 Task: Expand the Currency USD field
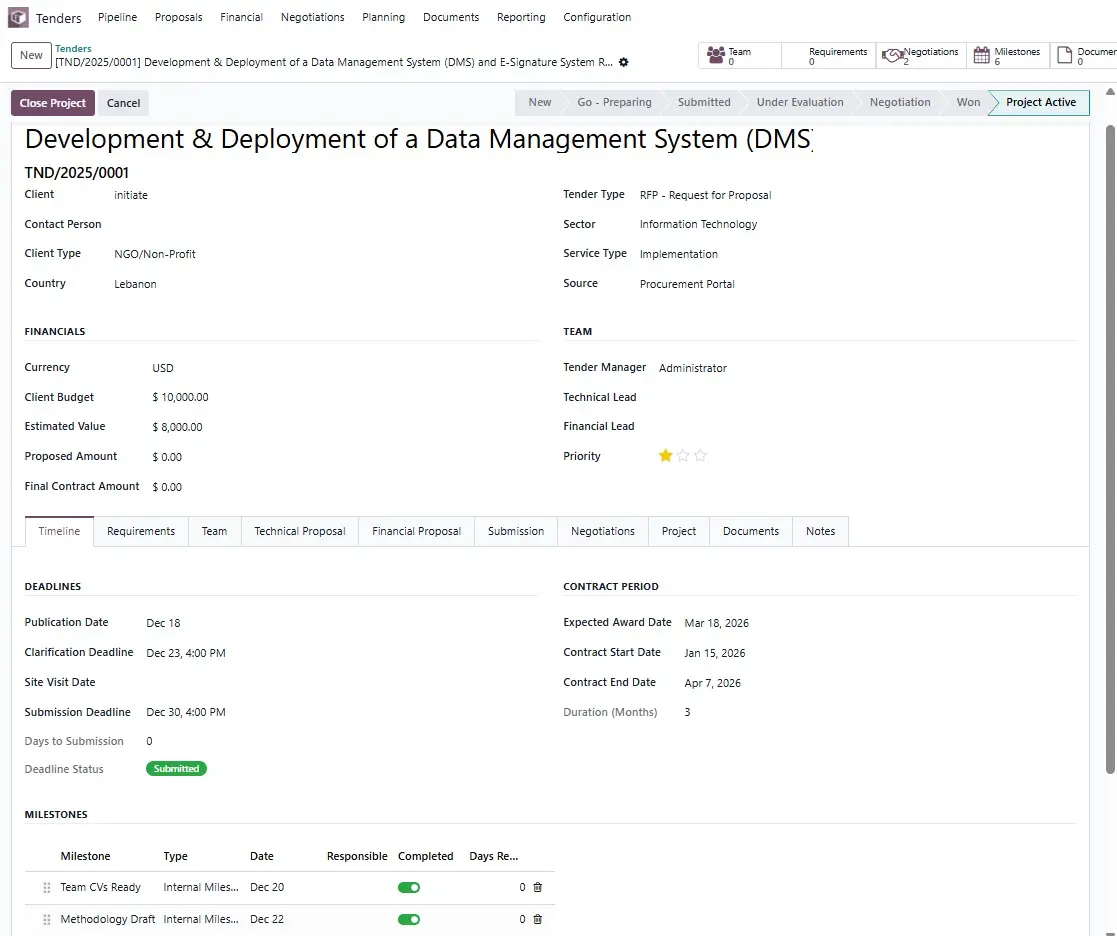click(163, 368)
